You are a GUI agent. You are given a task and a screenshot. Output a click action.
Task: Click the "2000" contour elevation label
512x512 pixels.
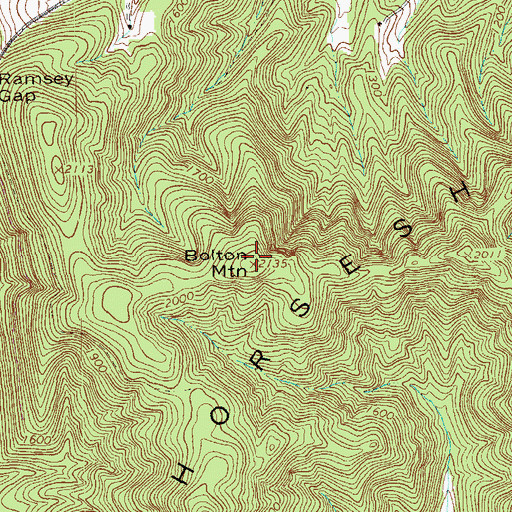pos(179,299)
